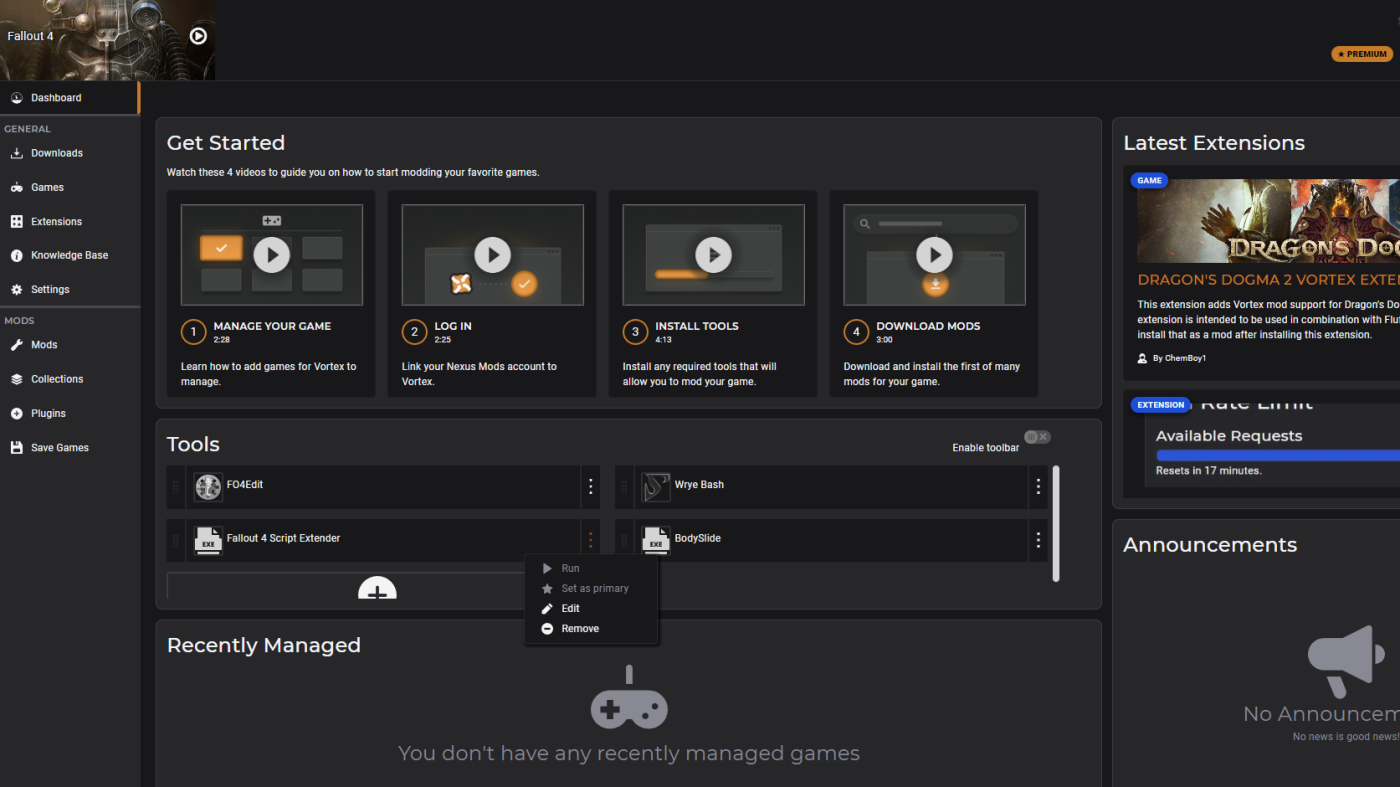Play the Manage Your Game video
This screenshot has height=787, width=1400.
[272, 255]
